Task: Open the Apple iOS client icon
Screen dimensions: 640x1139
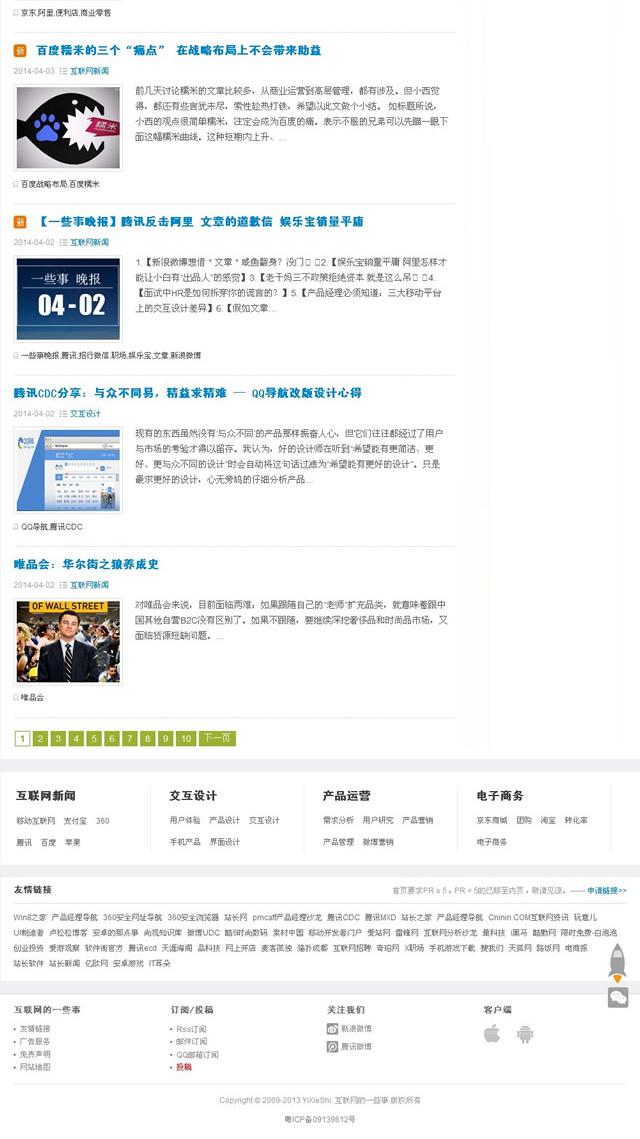Action: coord(492,1034)
